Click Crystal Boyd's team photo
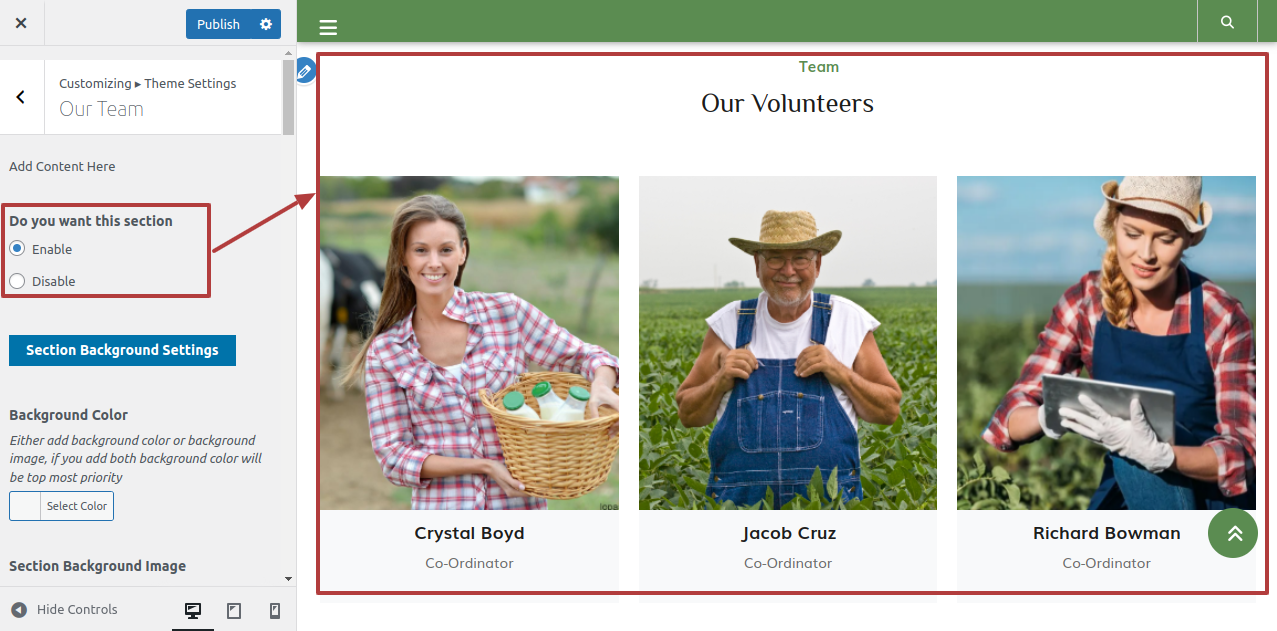The height and width of the screenshot is (631, 1277). coord(469,343)
